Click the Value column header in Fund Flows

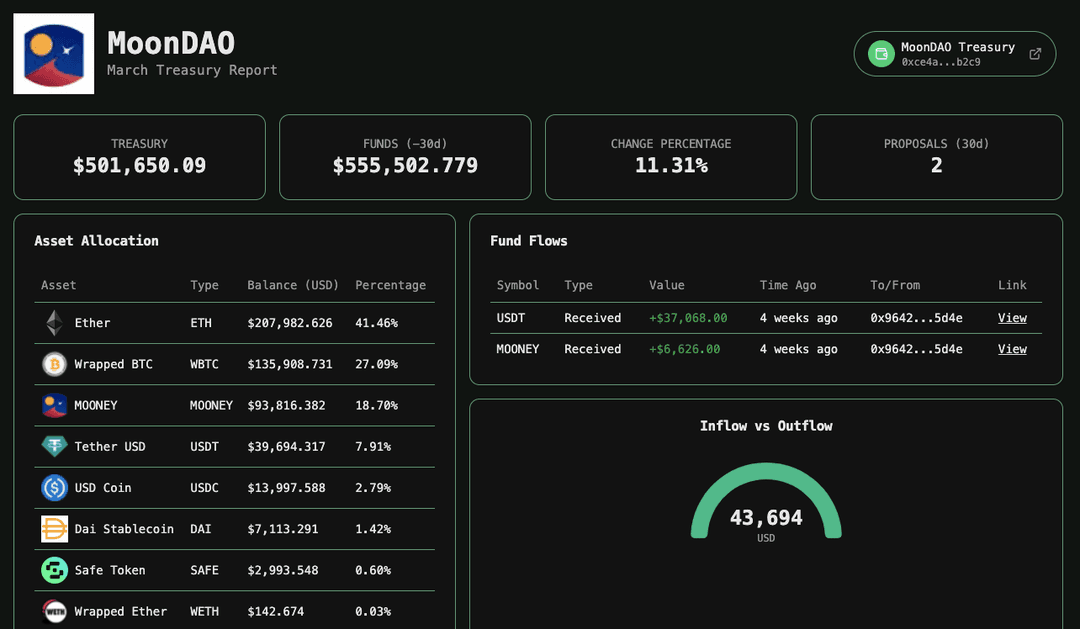click(667, 285)
